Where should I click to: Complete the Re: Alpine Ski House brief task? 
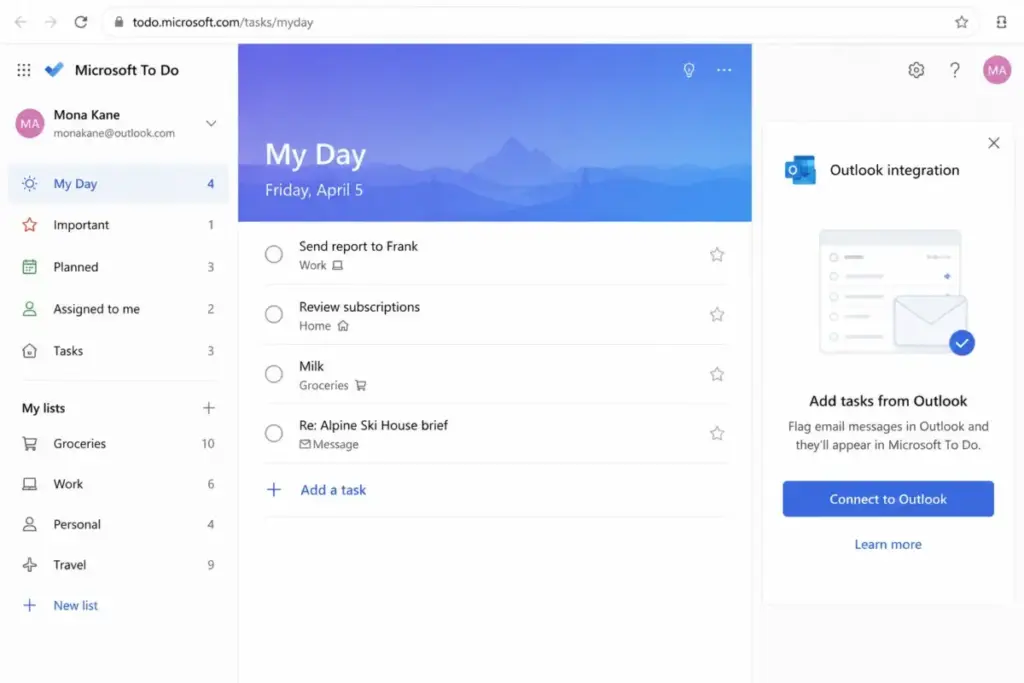274,433
